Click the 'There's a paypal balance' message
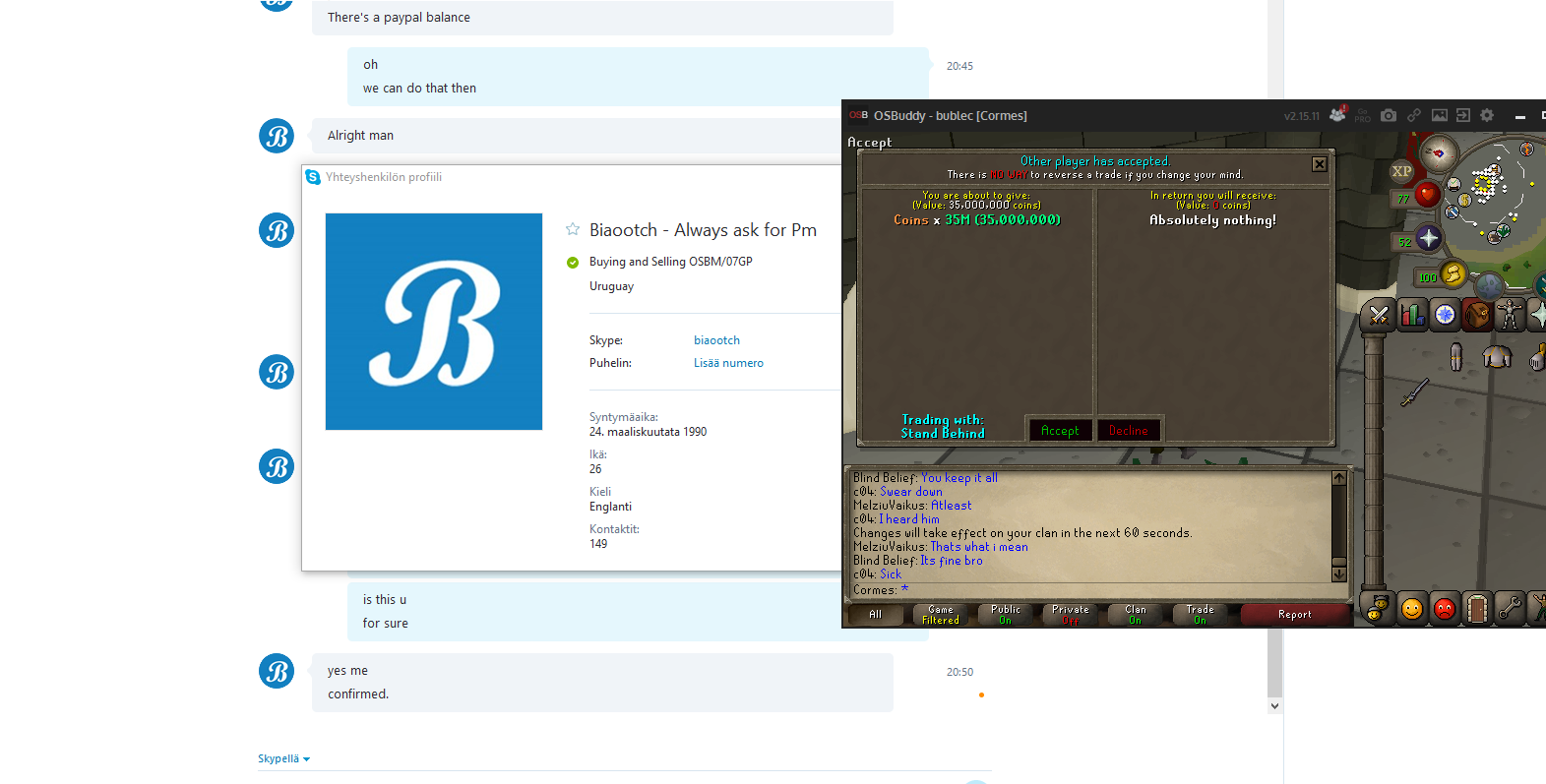The width and height of the screenshot is (1546, 784). (399, 18)
